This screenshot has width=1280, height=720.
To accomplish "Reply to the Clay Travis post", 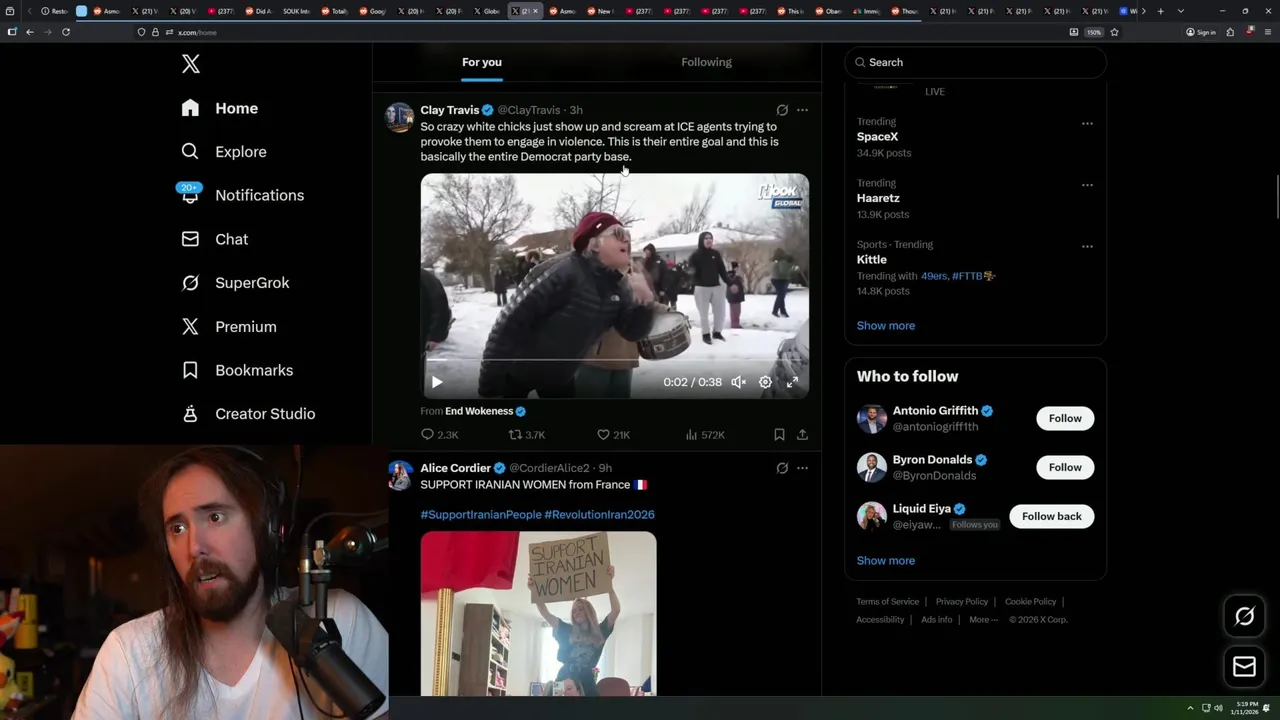I will 439,435.
